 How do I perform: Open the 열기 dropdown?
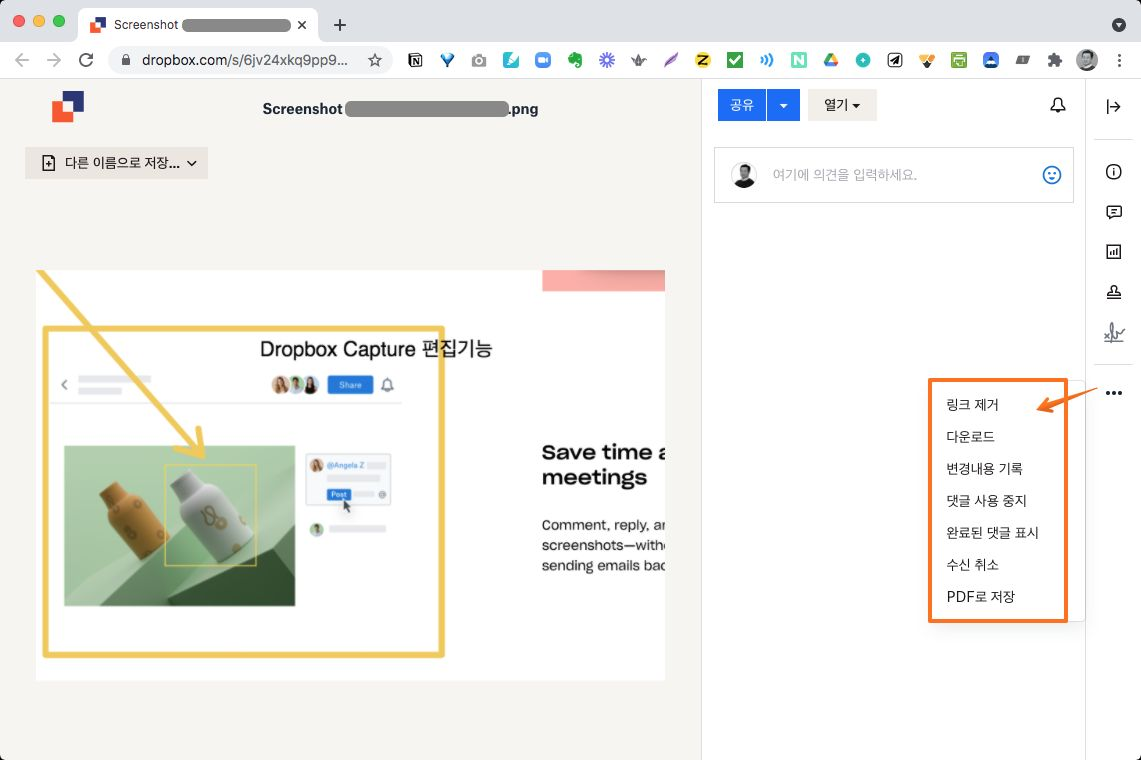tap(842, 105)
